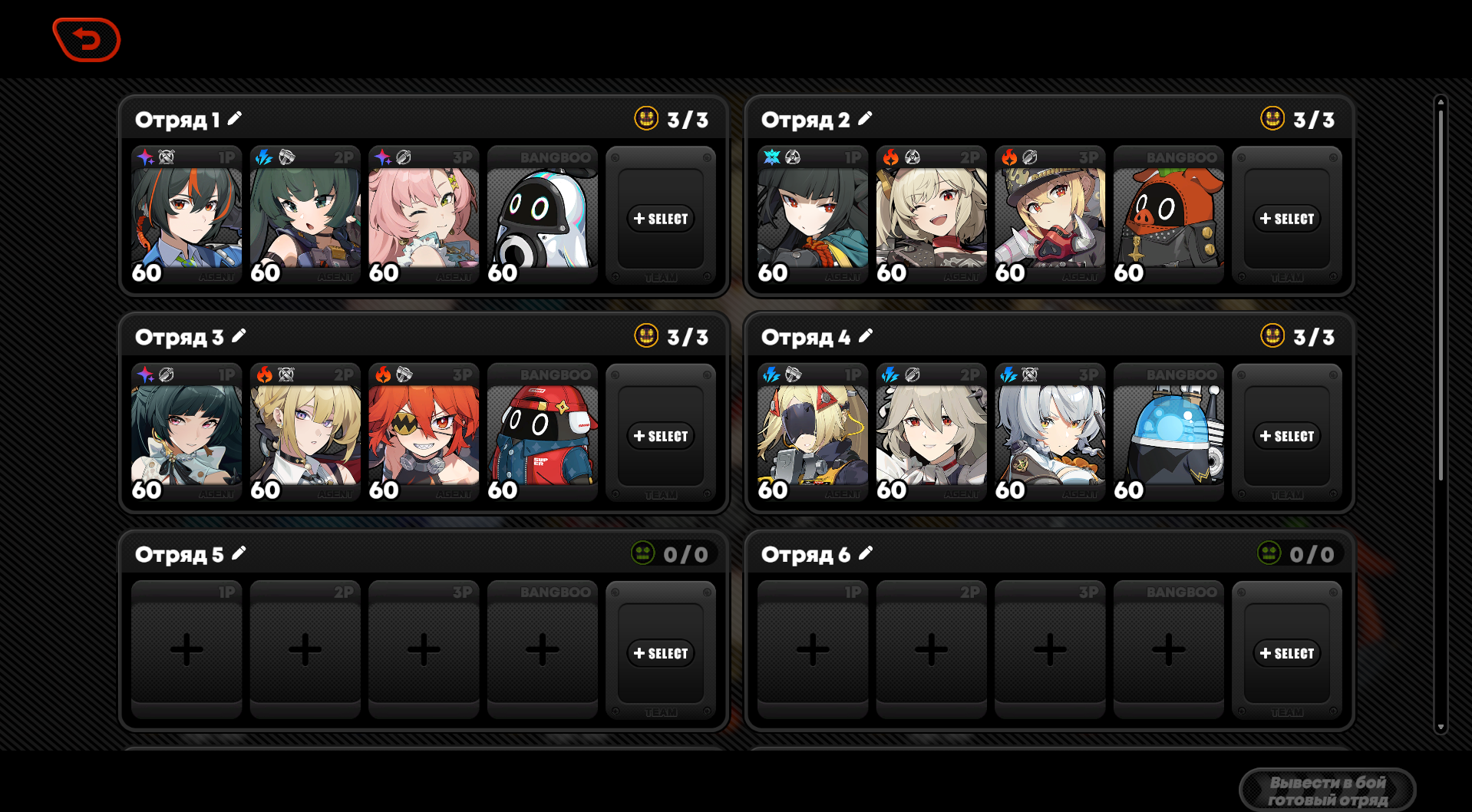Select the white Bangboo in Отряд 1
The width and height of the screenshot is (1472, 812).
coord(543,215)
